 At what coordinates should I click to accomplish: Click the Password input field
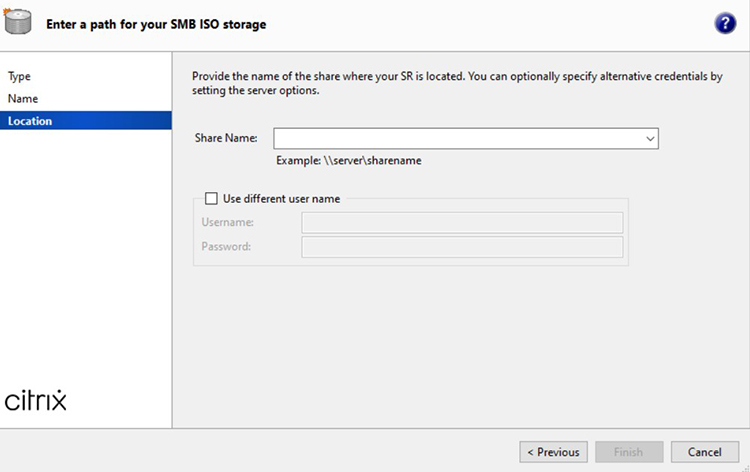(x=461, y=246)
